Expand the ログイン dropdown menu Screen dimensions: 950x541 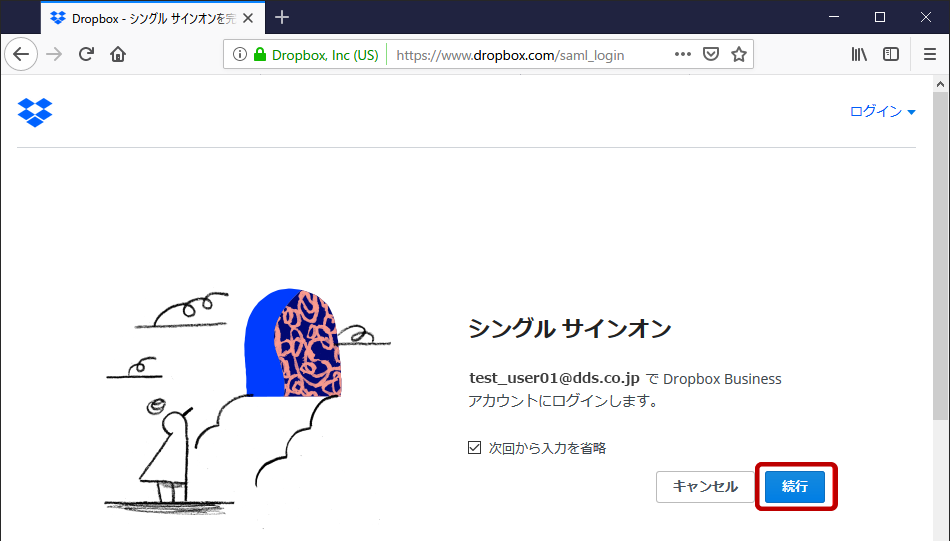point(882,112)
